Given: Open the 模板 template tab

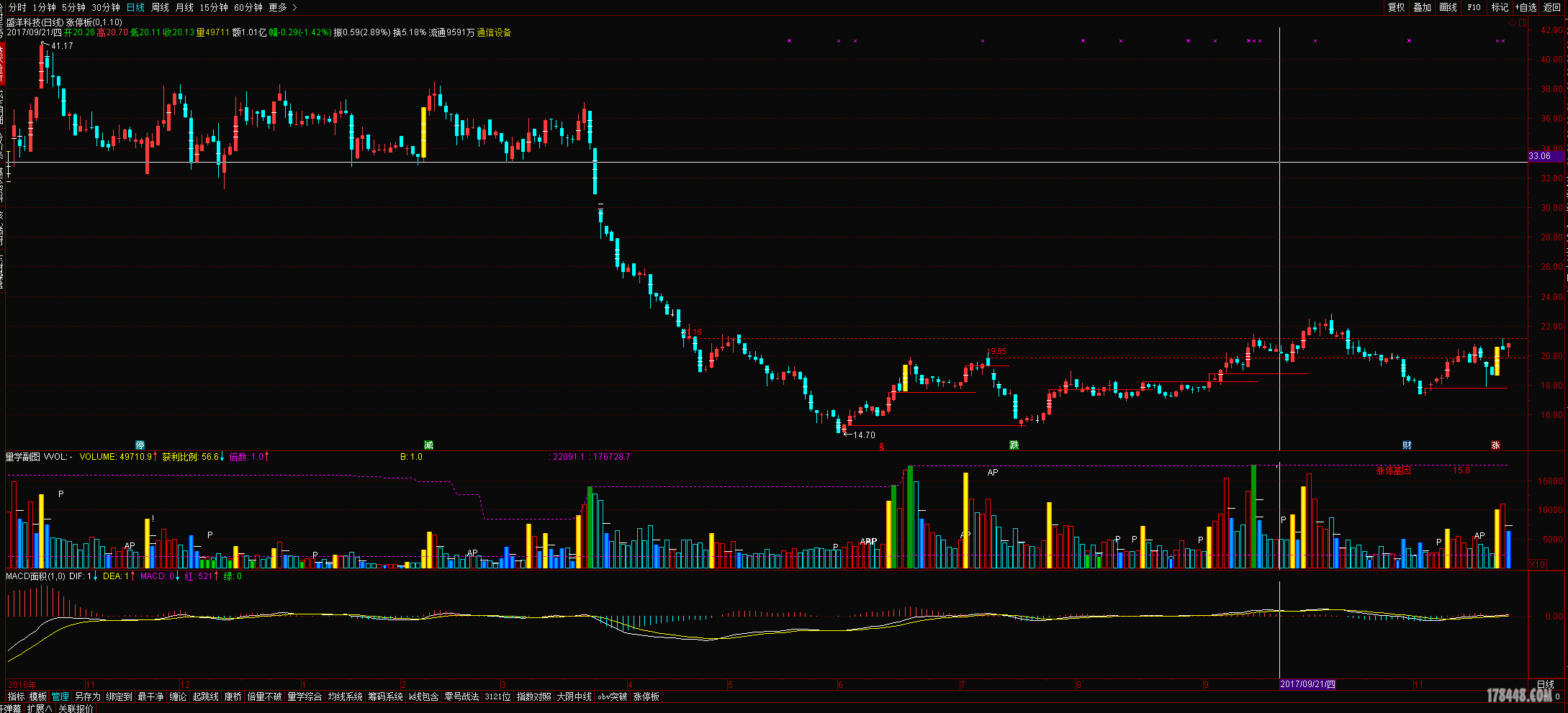Looking at the screenshot, I should pyautogui.click(x=38, y=696).
